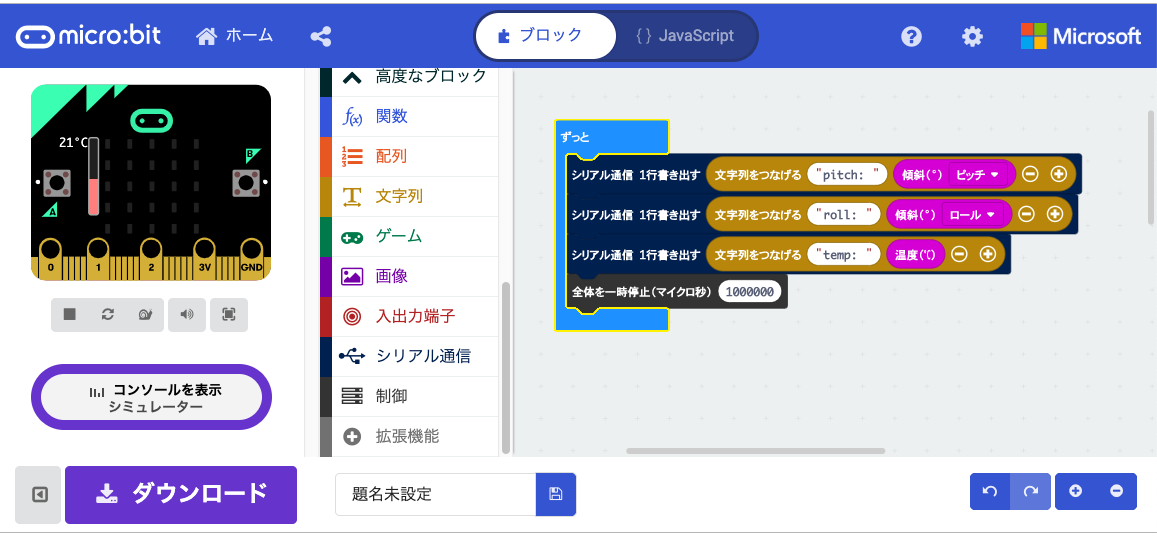Restart the simulator
Screen dimensions: 1157x538
click(108, 314)
